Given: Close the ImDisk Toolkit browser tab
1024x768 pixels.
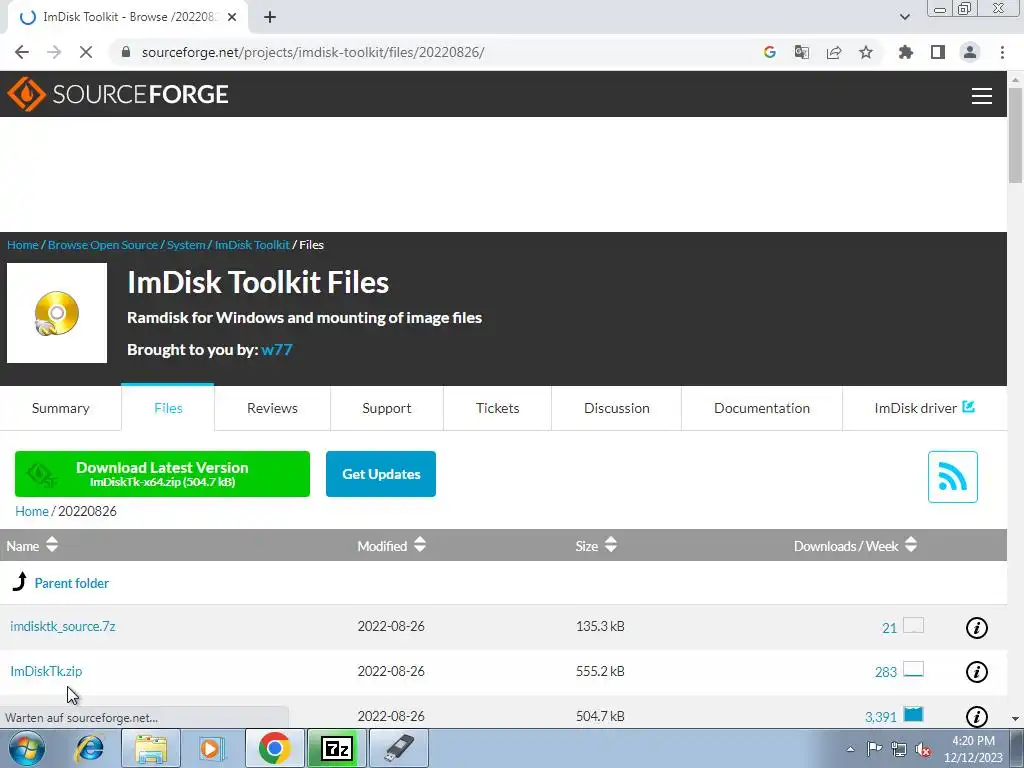Looking at the screenshot, I should click(x=232, y=17).
